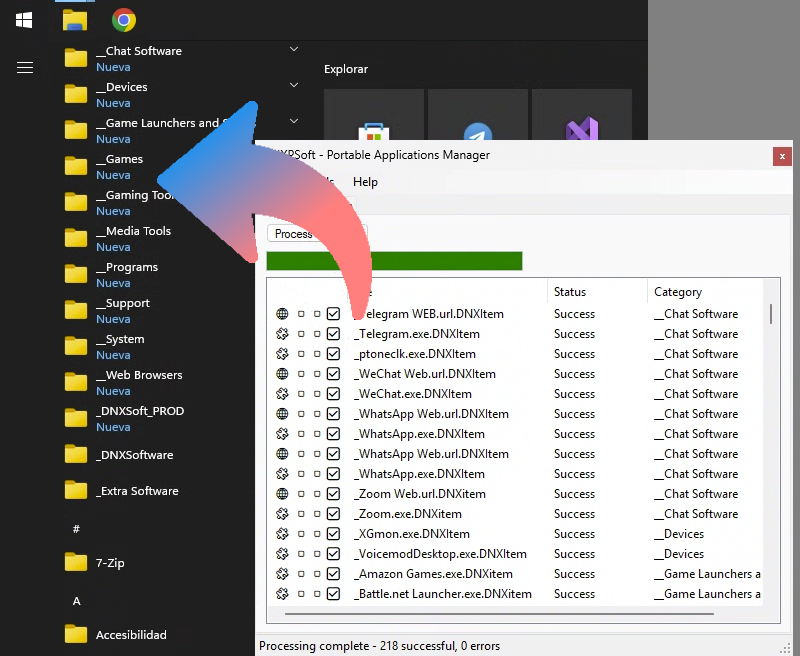This screenshot has width=800, height=656.
Task: Click the _Media Tools folder icon
Action: (x=76, y=238)
